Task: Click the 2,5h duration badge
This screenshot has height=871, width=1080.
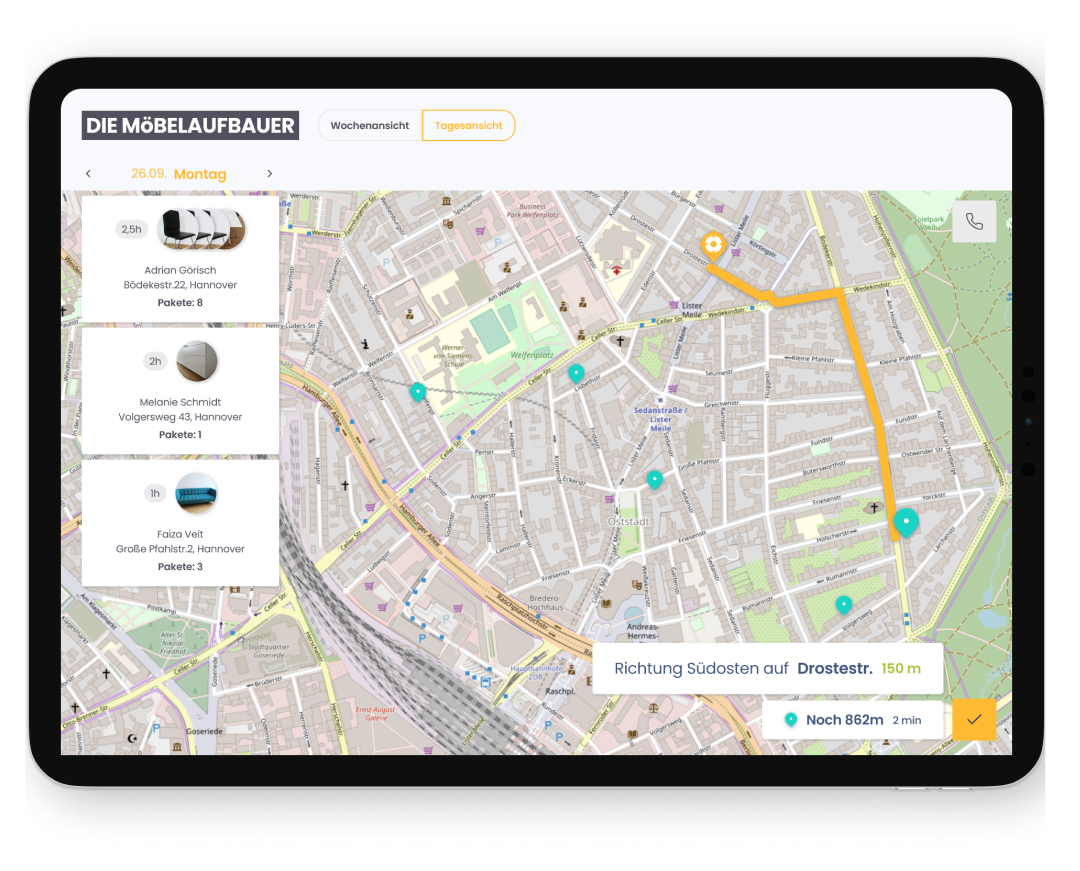Action: [132, 229]
